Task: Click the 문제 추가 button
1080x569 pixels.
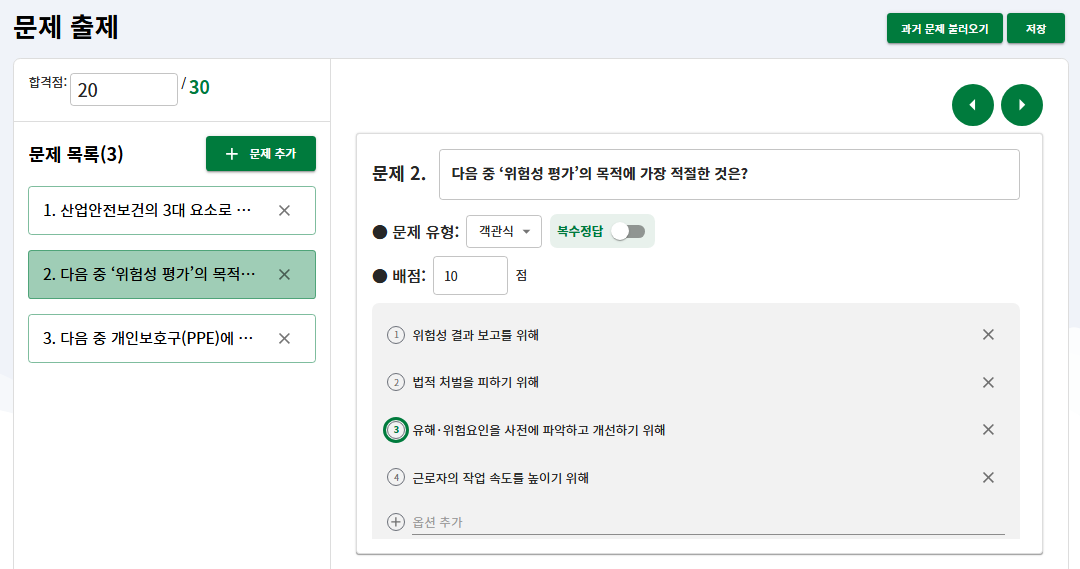Action: pos(260,154)
